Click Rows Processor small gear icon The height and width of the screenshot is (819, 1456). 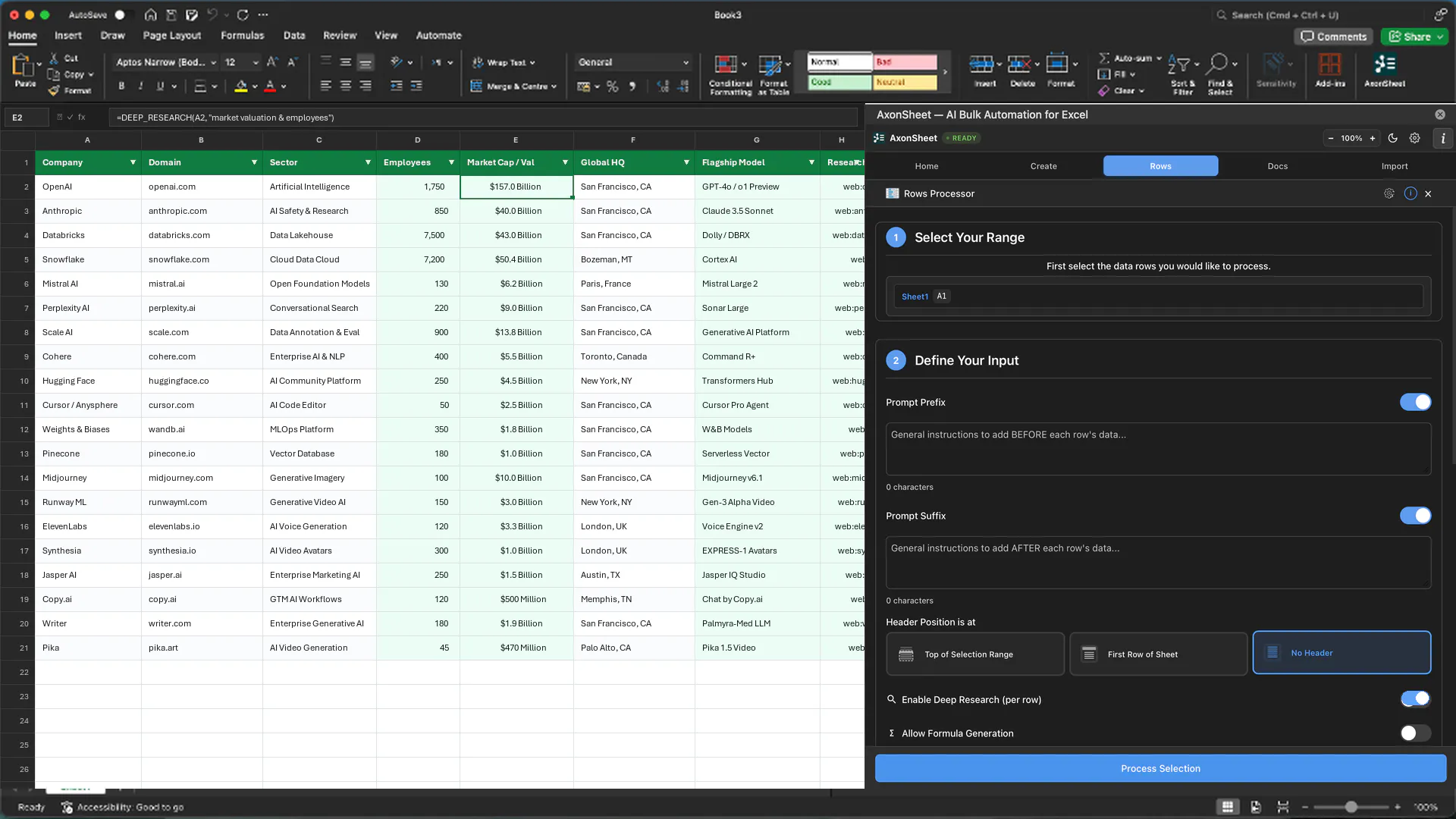click(x=1389, y=193)
